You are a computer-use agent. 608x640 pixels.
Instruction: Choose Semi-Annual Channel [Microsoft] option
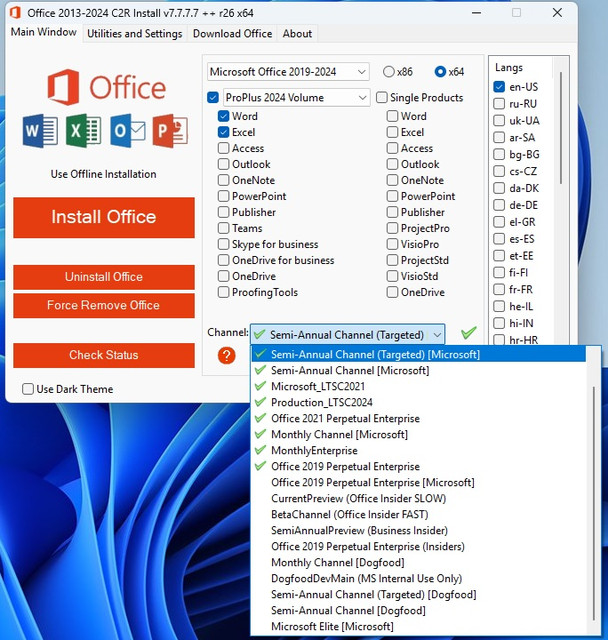coord(419,370)
